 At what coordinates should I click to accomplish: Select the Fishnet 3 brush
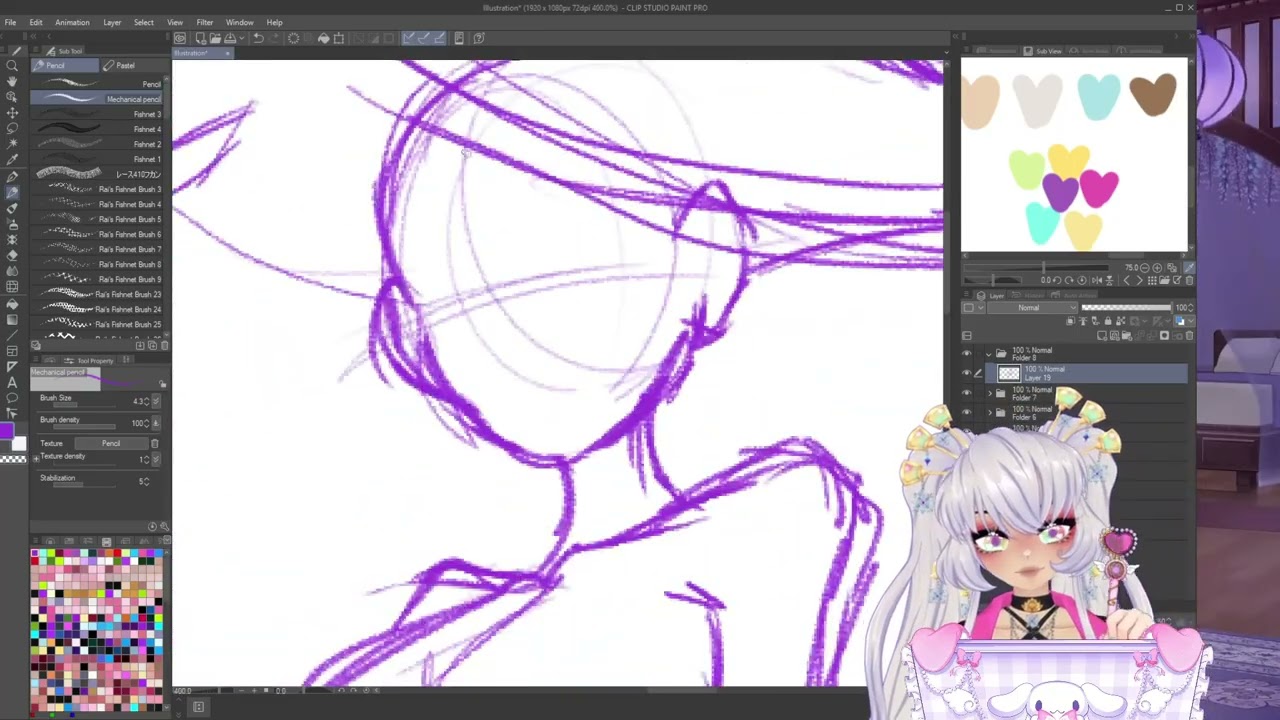tap(97, 114)
